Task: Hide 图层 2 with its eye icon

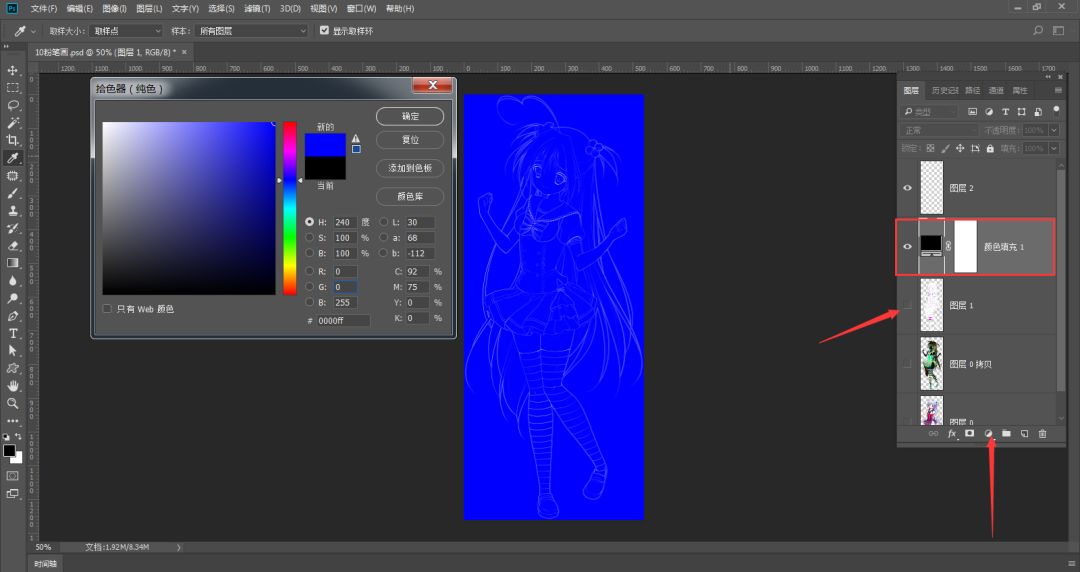Action: 907,188
